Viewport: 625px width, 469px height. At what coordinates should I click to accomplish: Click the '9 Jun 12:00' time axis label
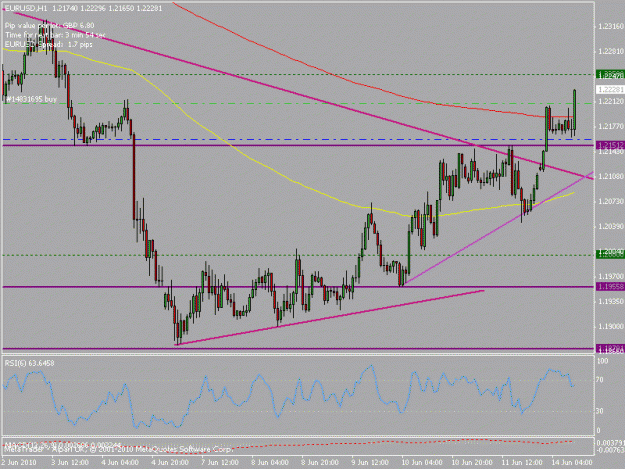(x=370, y=463)
